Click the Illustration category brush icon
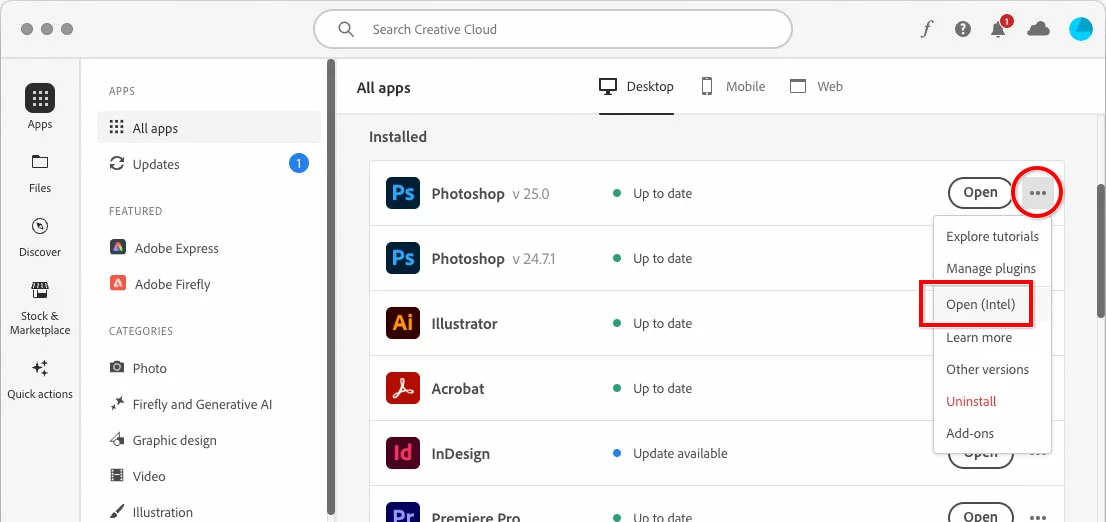Image resolution: width=1106 pixels, height=522 pixels. point(117,511)
